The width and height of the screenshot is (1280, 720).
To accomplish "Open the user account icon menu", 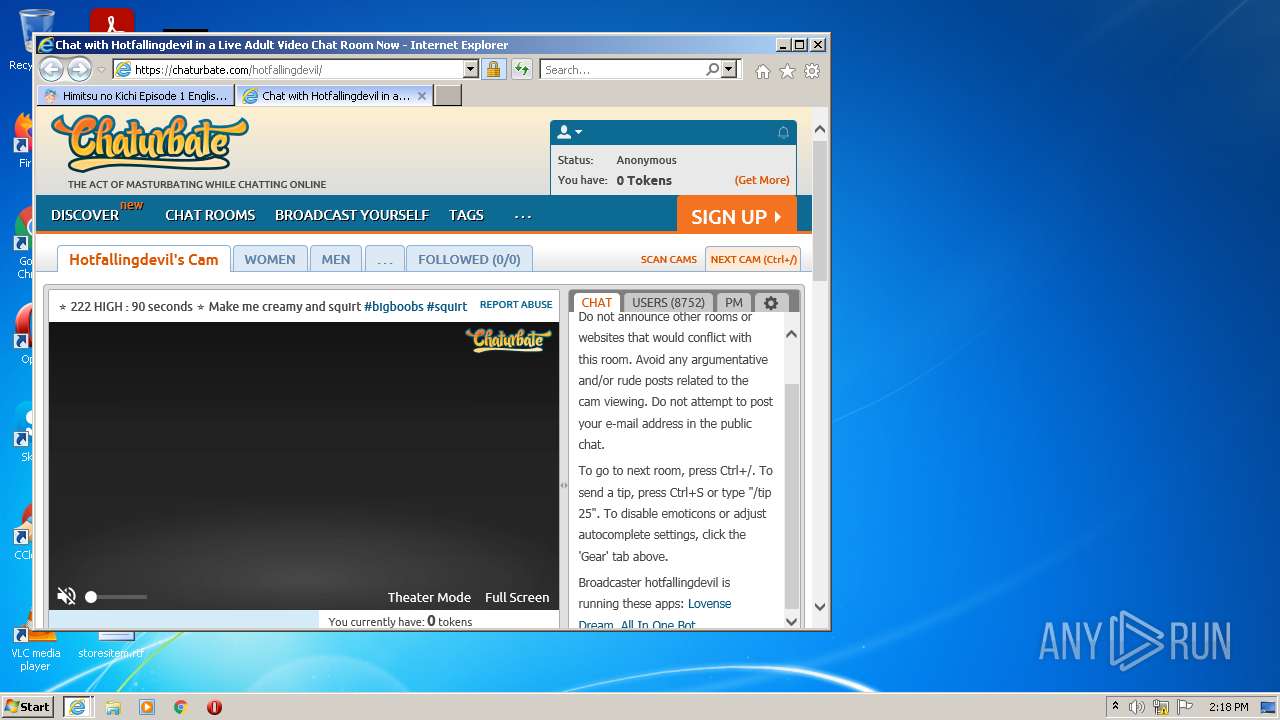I will tap(568, 132).
